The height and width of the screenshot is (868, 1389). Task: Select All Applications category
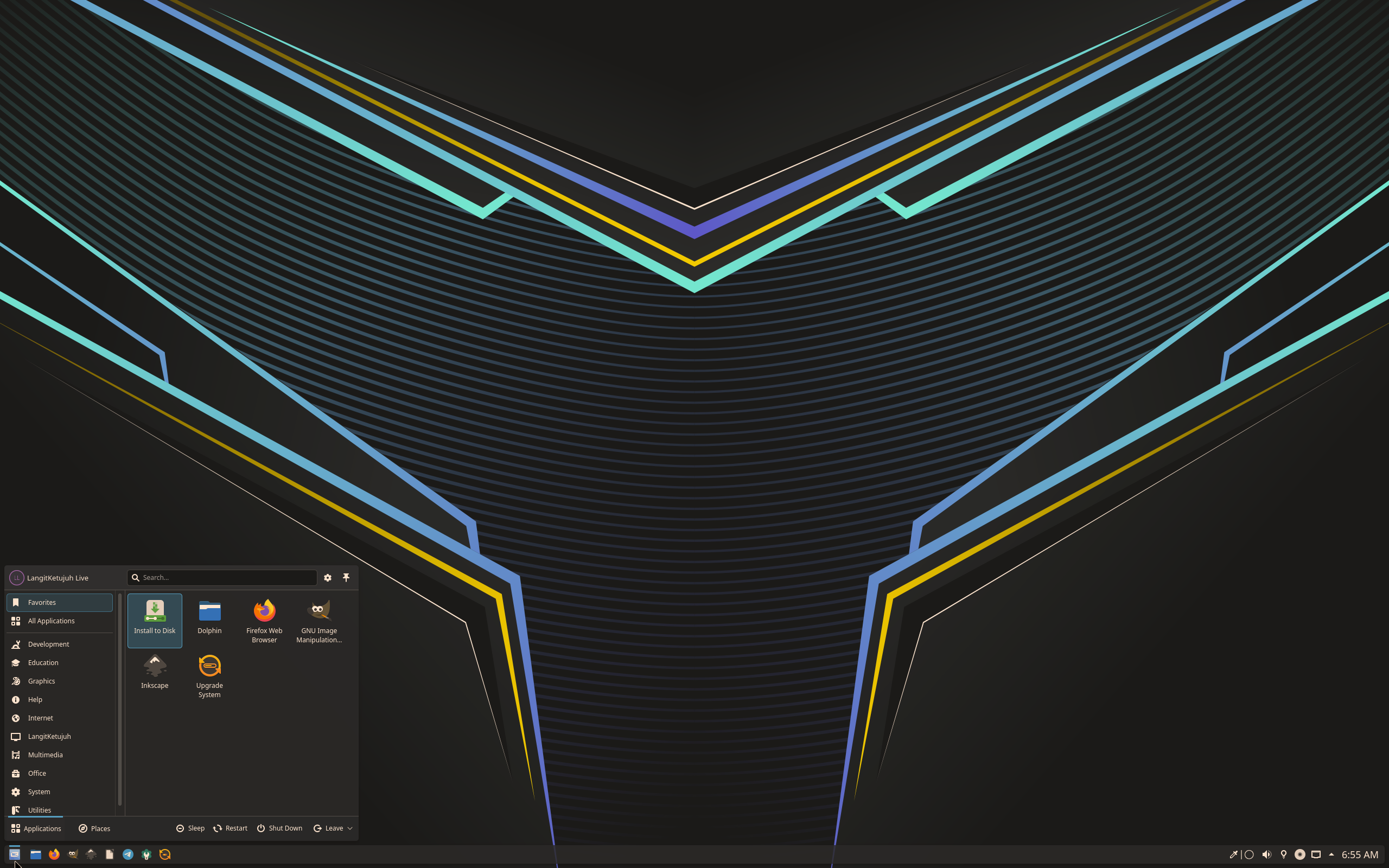[x=60, y=621]
